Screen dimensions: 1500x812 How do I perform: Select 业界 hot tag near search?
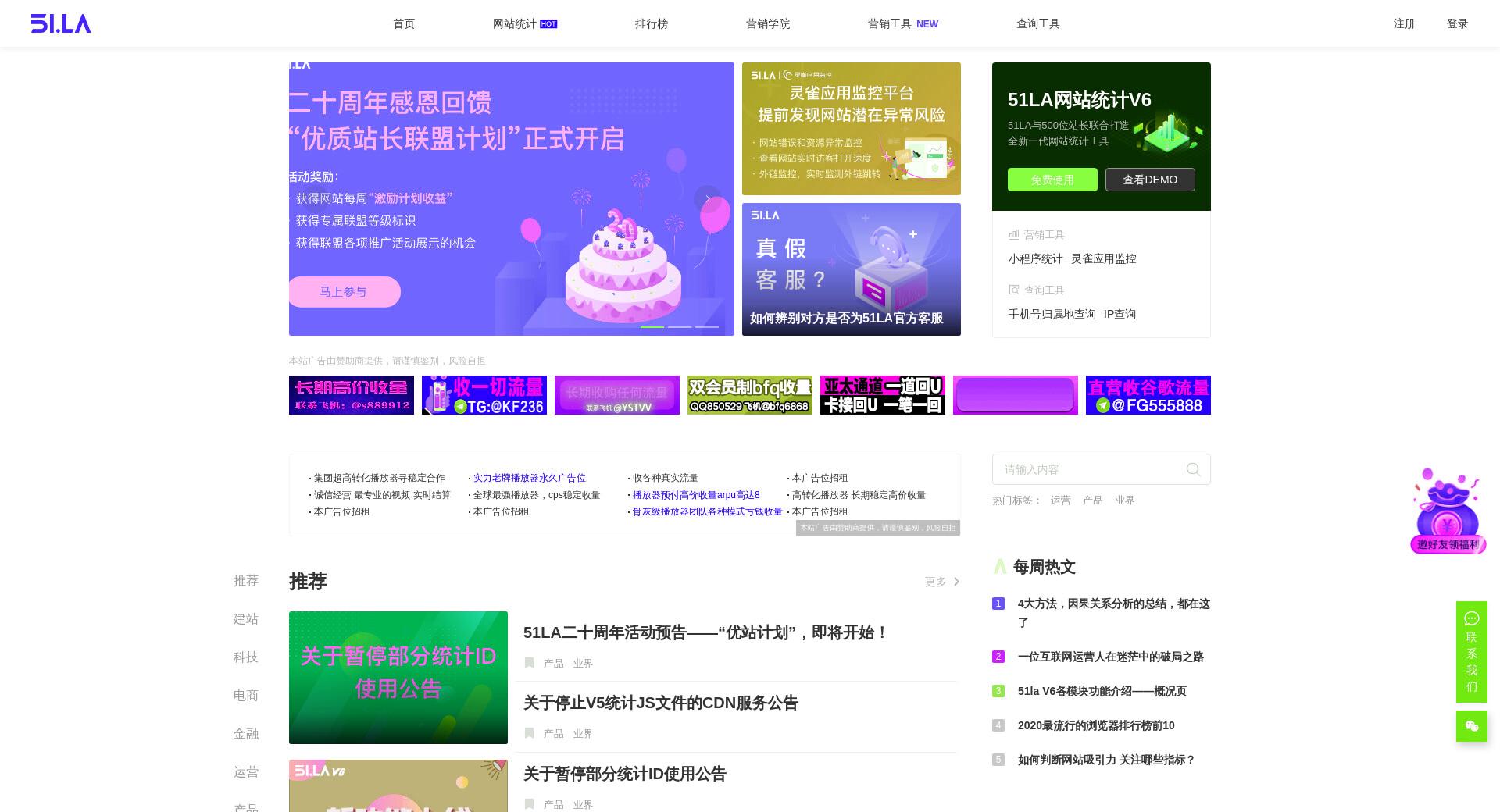(1124, 500)
